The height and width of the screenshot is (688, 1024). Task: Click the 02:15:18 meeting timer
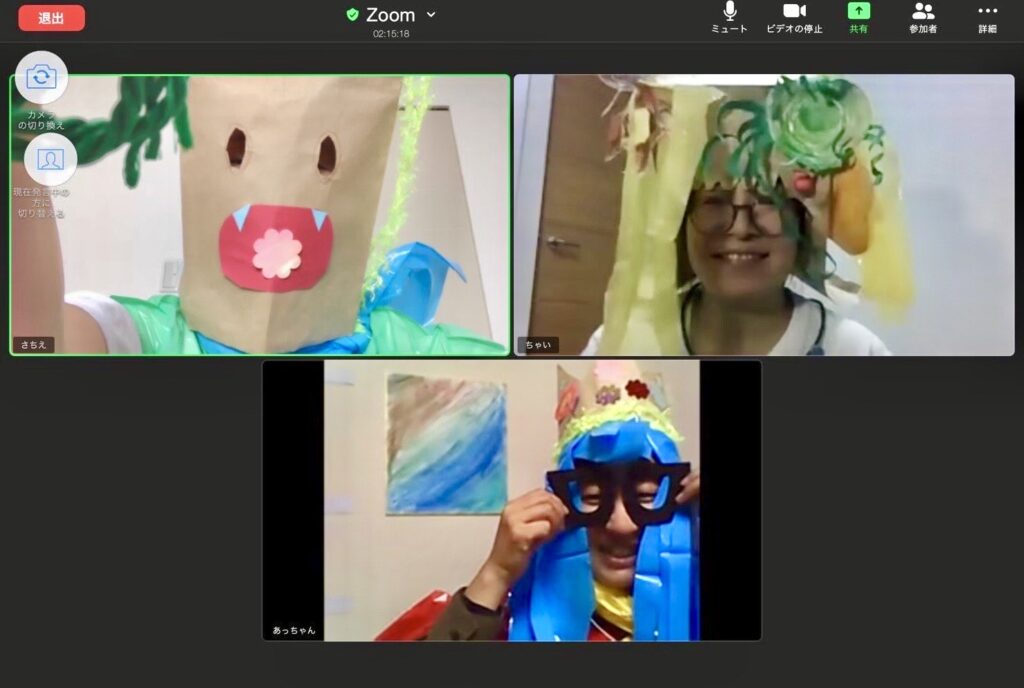pyautogui.click(x=391, y=34)
